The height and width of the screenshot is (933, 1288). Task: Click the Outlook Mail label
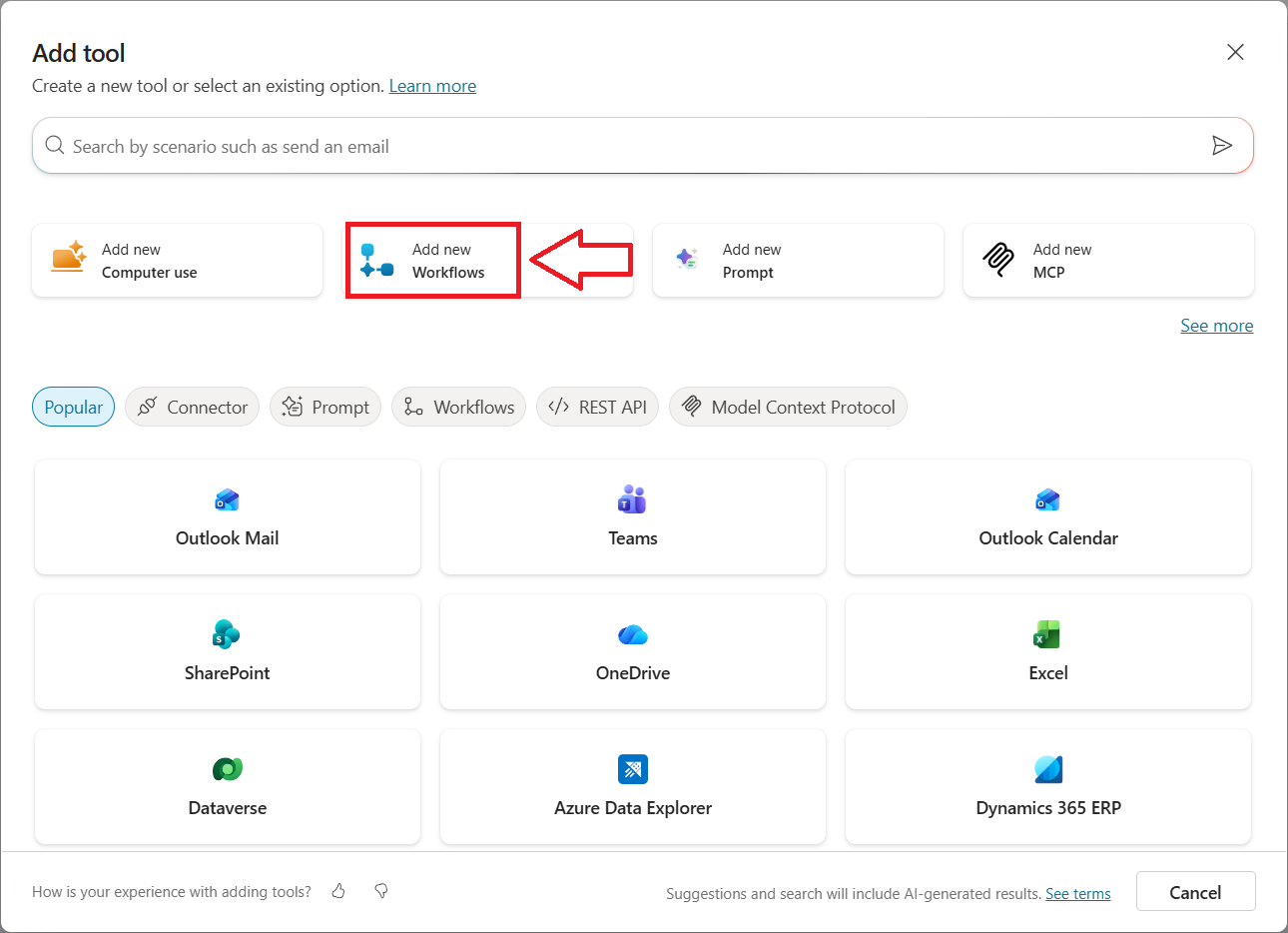pos(227,538)
